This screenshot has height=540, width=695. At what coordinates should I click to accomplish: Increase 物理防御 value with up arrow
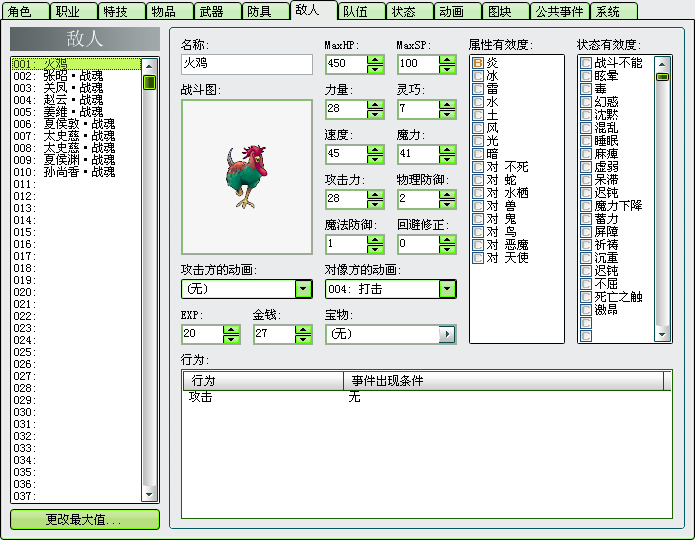pos(447,195)
